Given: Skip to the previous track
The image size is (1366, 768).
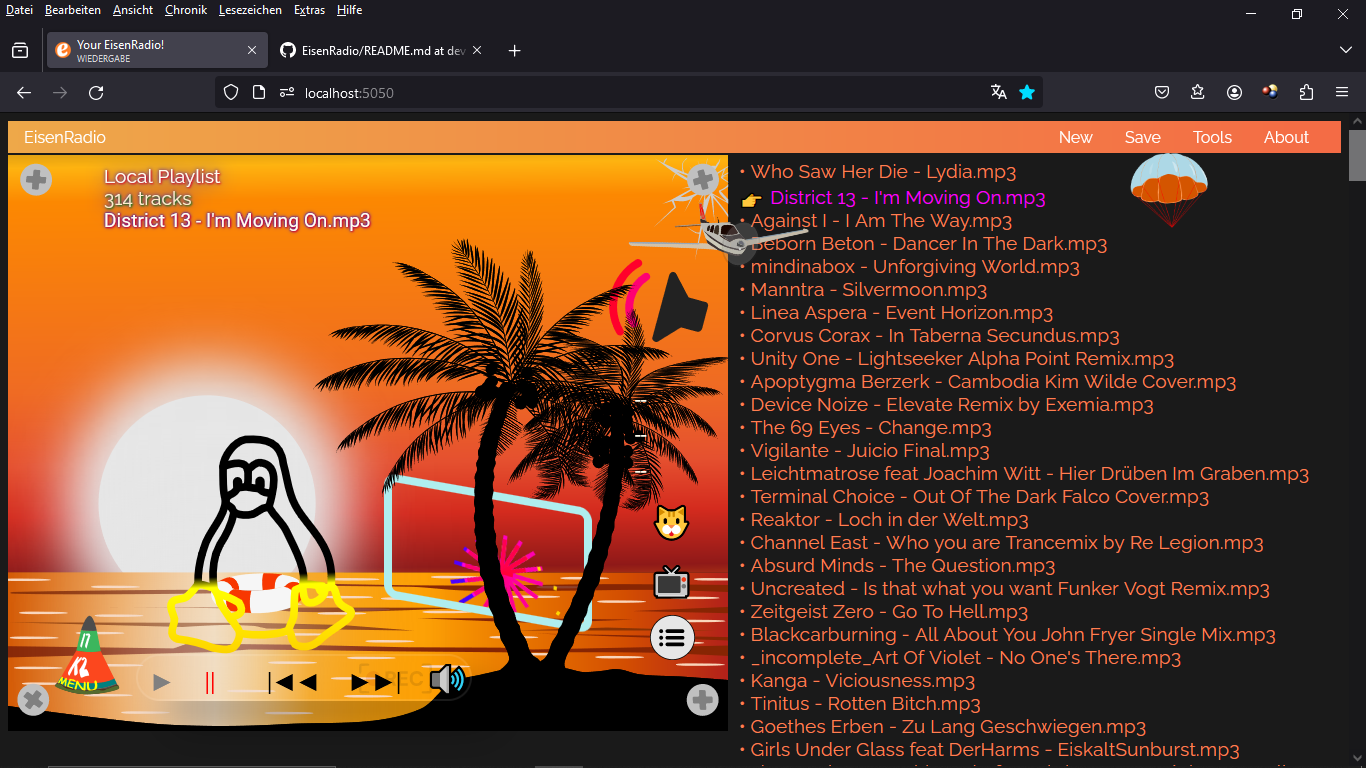Looking at the screenshot, I should click(292, 683).
